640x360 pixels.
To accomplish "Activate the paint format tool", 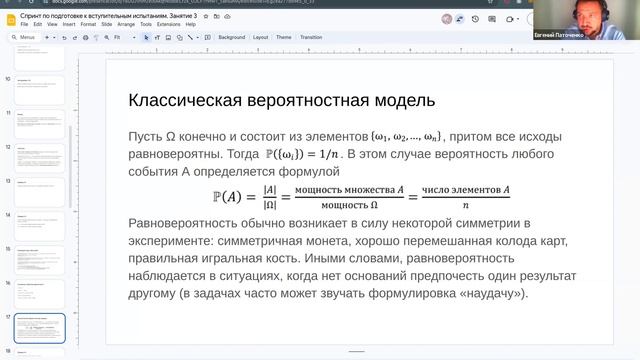I will tap(96, 37).
